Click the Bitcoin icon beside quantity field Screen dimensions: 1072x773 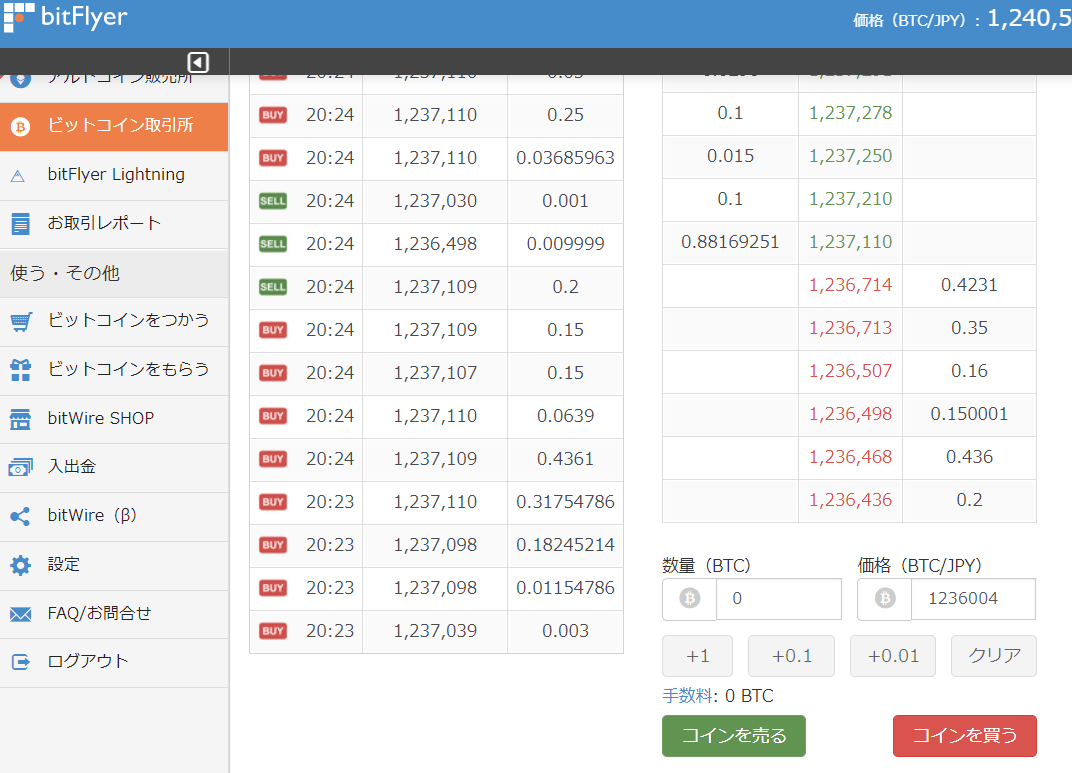point(689,599)
